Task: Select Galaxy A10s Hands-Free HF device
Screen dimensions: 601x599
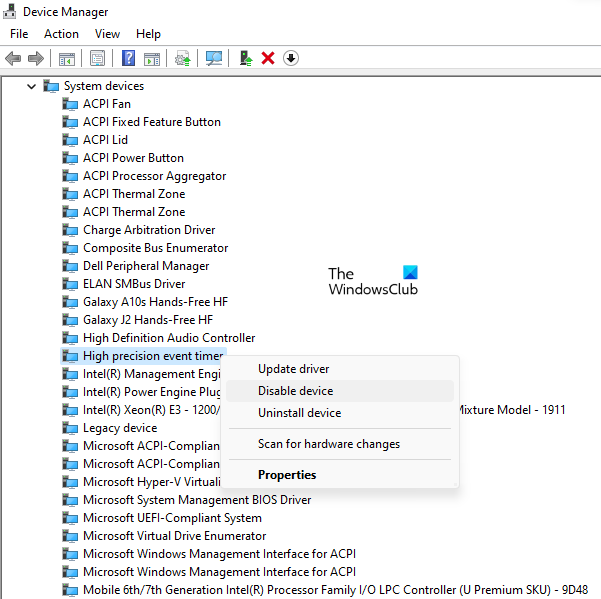Action: pyautogui.click(x=155, y=302)
